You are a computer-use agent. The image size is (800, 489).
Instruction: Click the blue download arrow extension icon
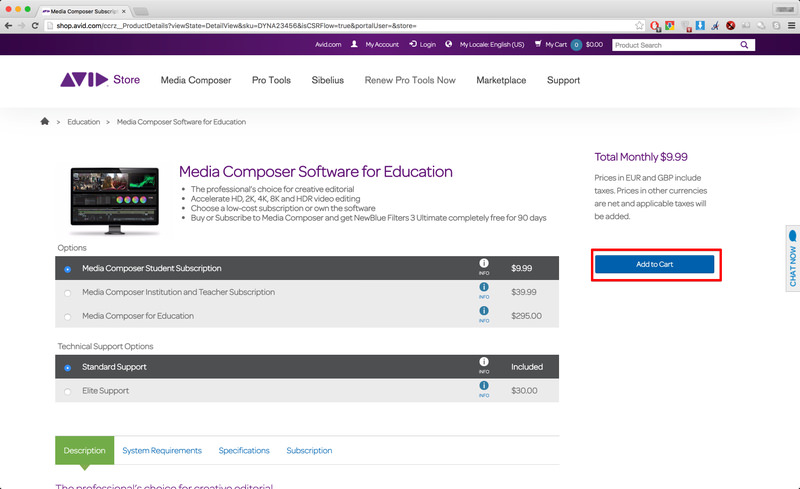click(700, 25)
